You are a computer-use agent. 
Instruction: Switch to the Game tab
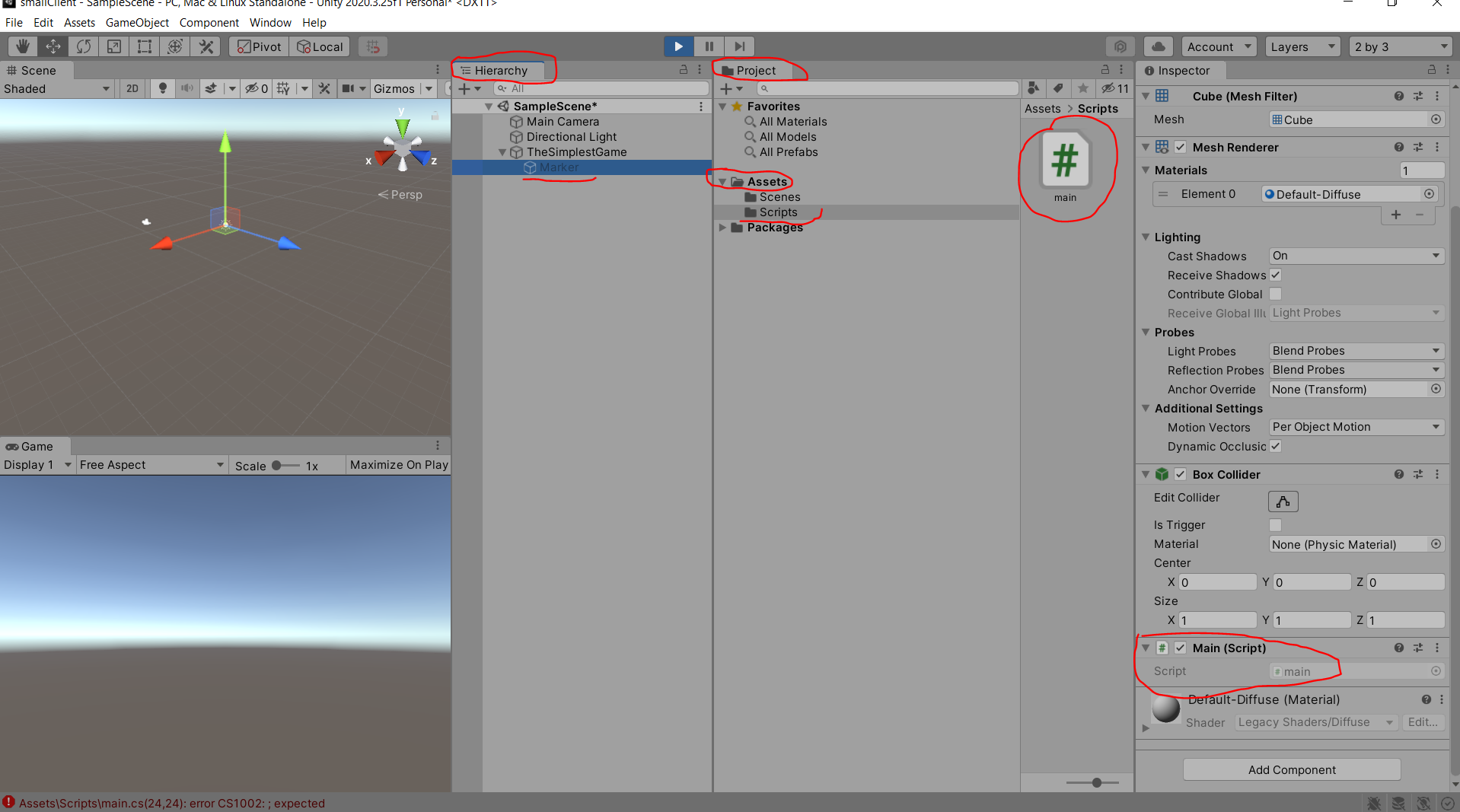(x=35, y=446)
